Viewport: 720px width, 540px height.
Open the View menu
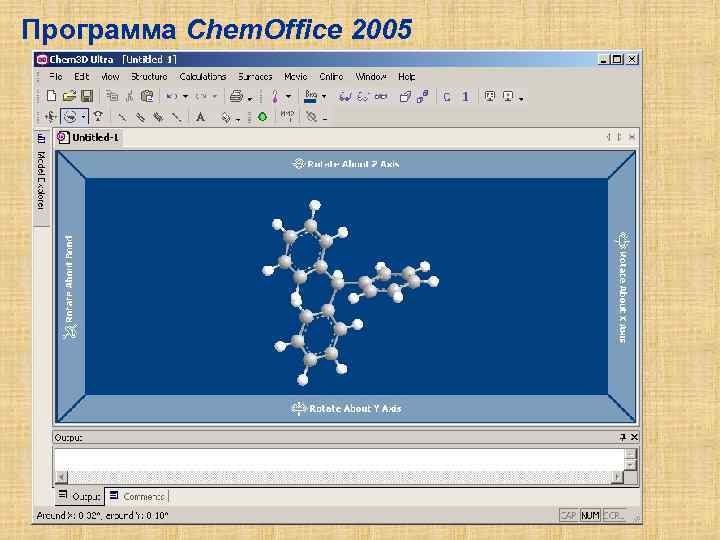pyautogui.click(x=110, y=76)
